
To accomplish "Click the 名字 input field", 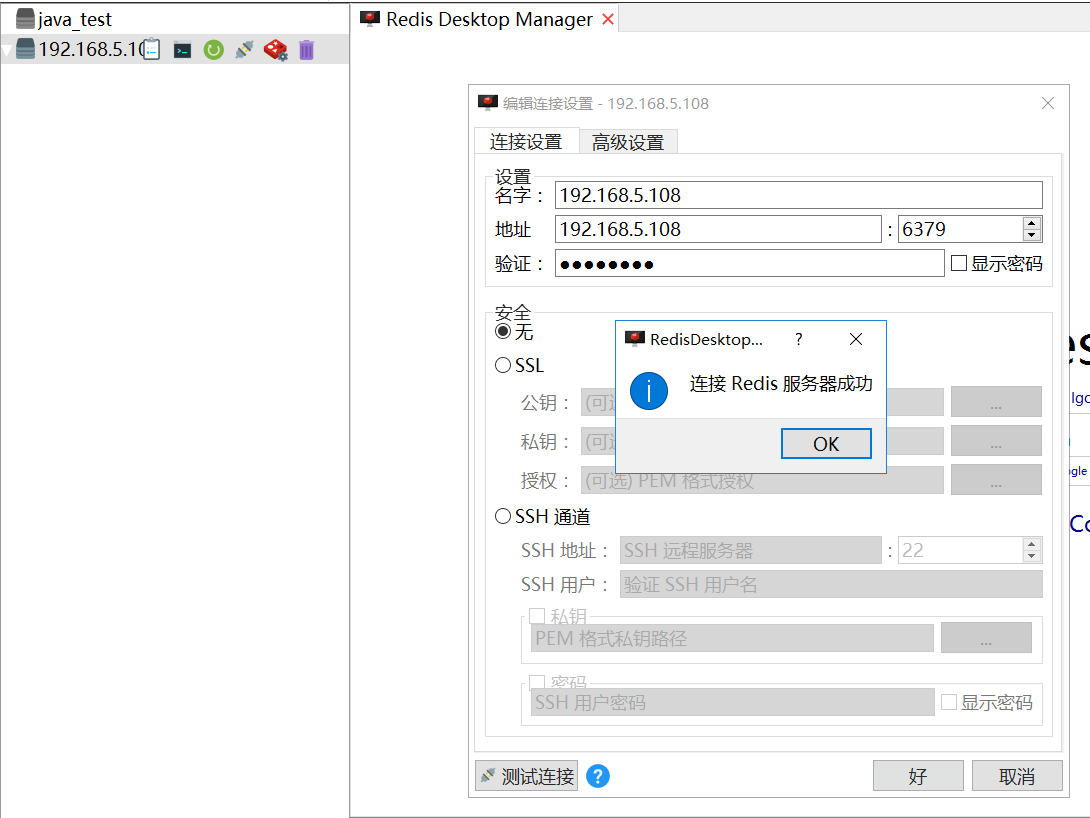I will 799,195.
